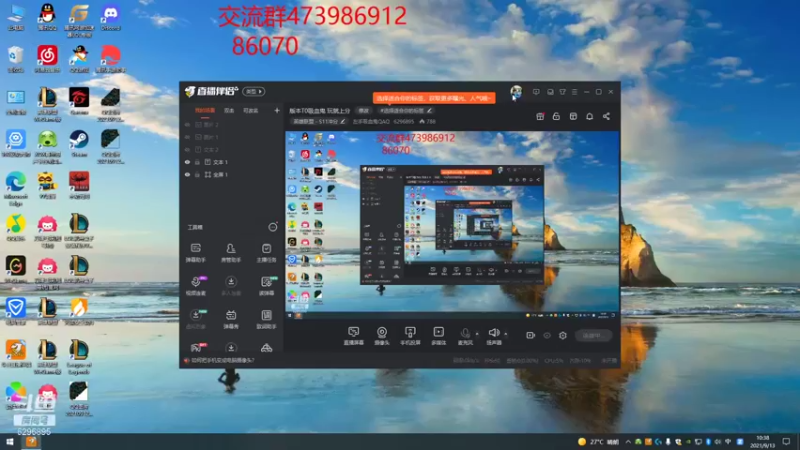Click 修改 button beside stream title

pos(363,110)
